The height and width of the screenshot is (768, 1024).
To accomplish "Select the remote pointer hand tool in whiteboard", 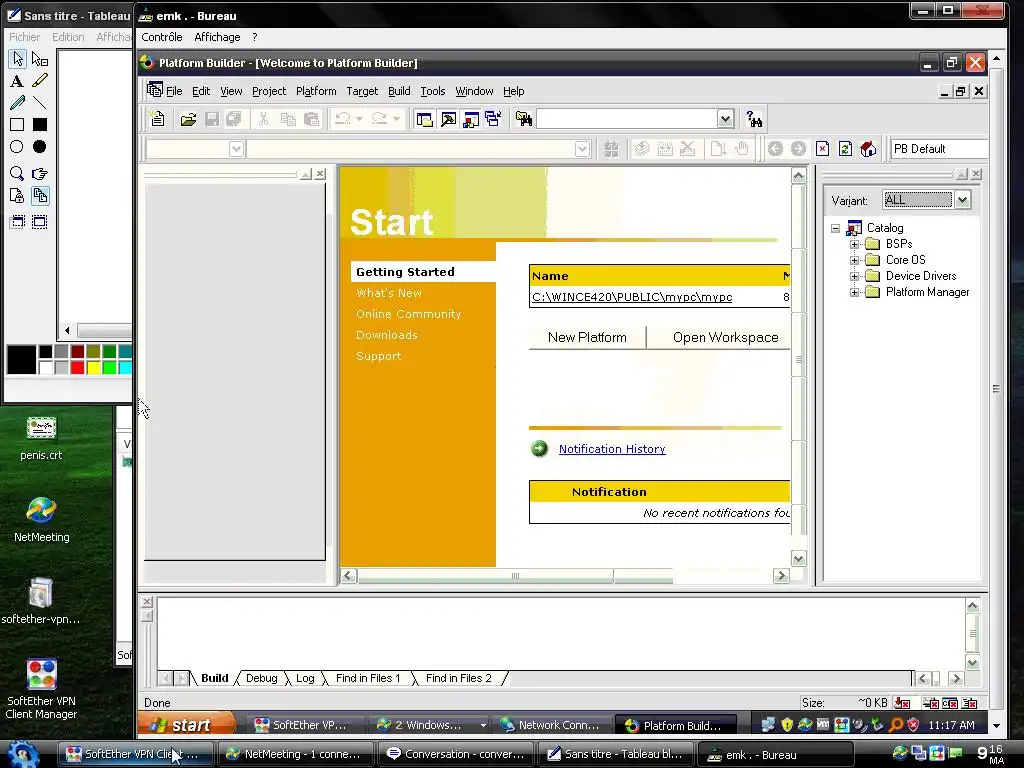I will tap(40, 174).
